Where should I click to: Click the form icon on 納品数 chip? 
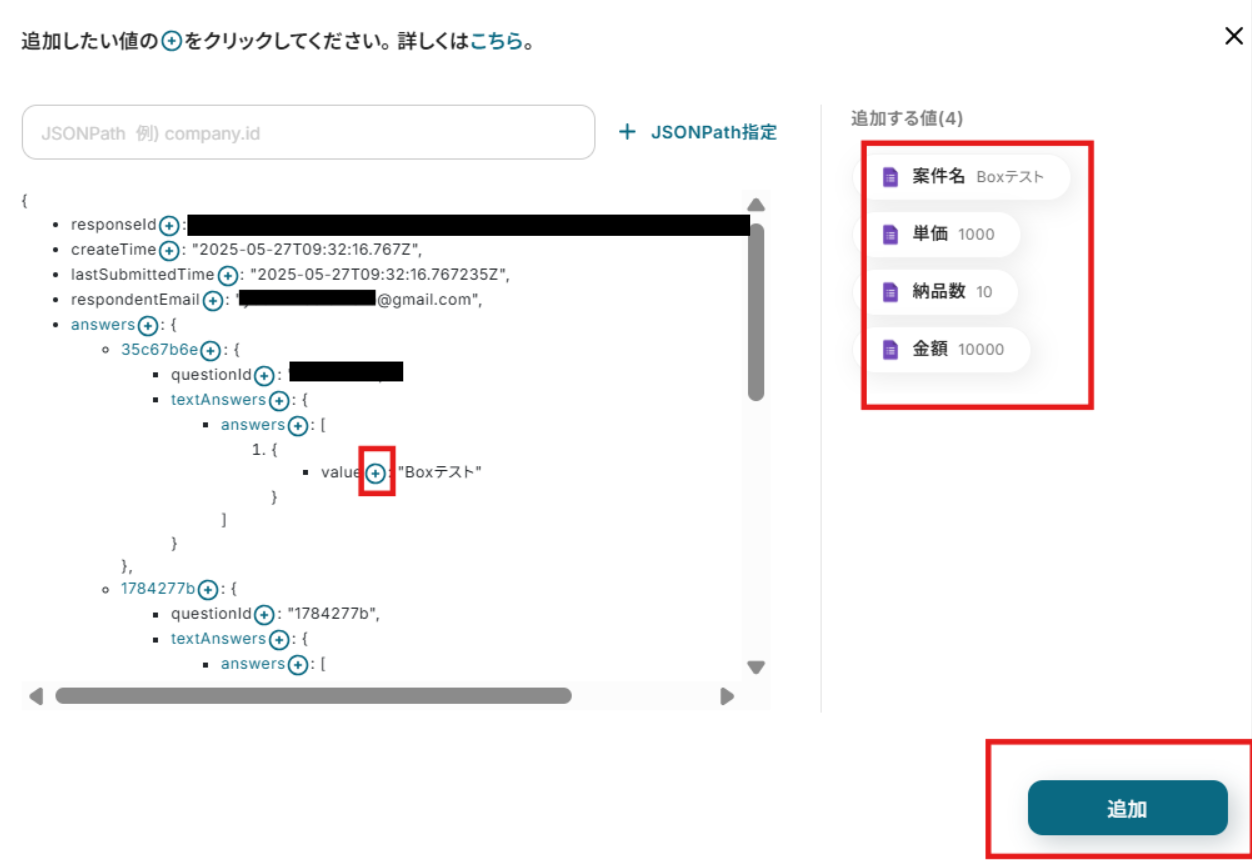[x=890, y=292]
